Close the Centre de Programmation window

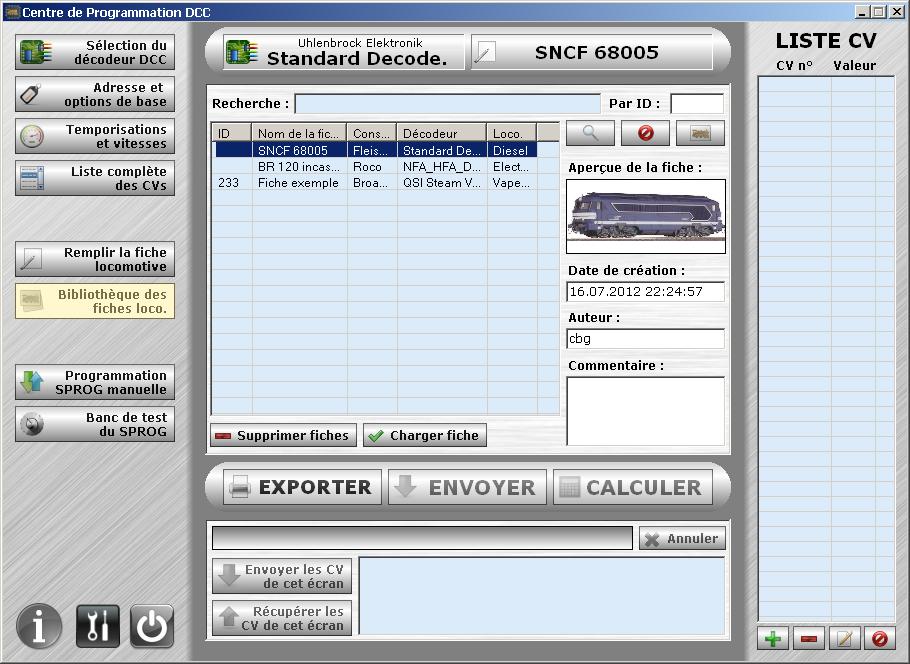tap(897, 12)
